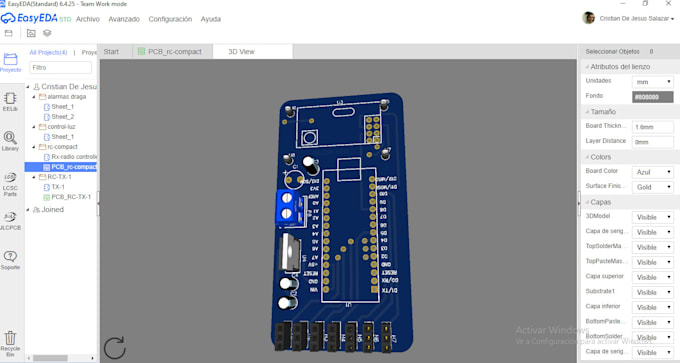Open the Ayuda menu
This screenshot has width=680, height=363.
click(211, 19)
